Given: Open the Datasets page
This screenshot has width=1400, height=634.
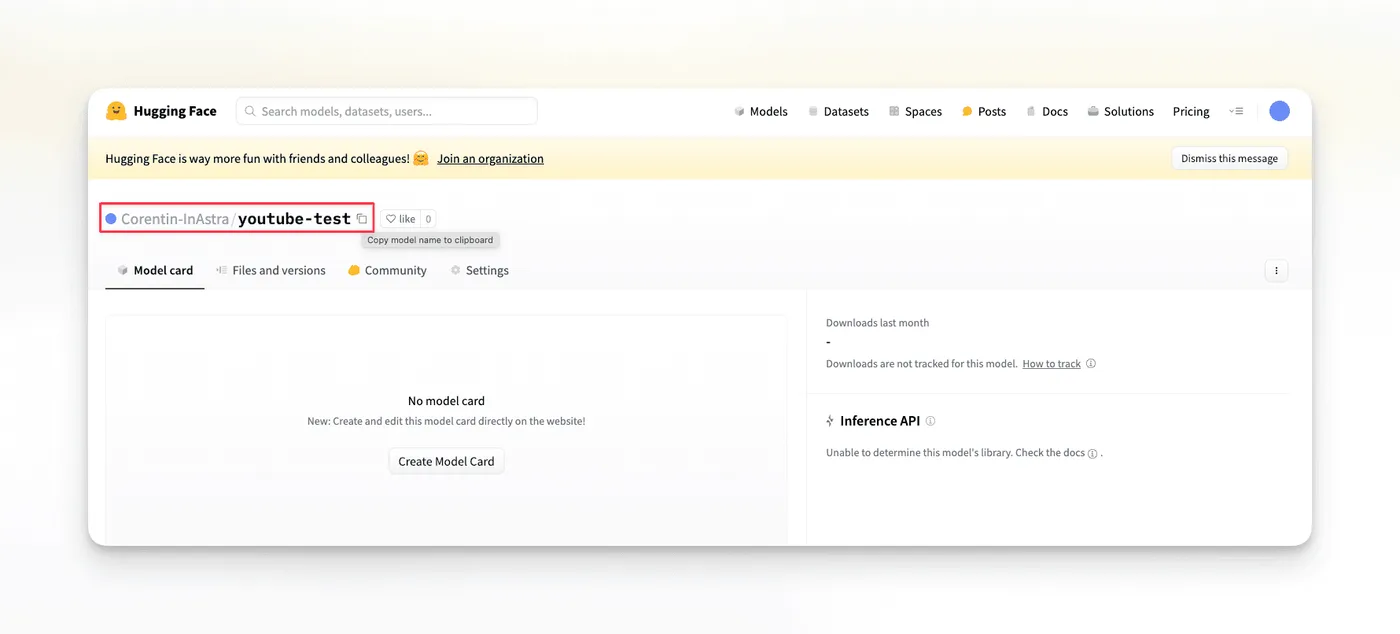Looking at the screenshot, I should pyautogui.click(x=838, y=111).
